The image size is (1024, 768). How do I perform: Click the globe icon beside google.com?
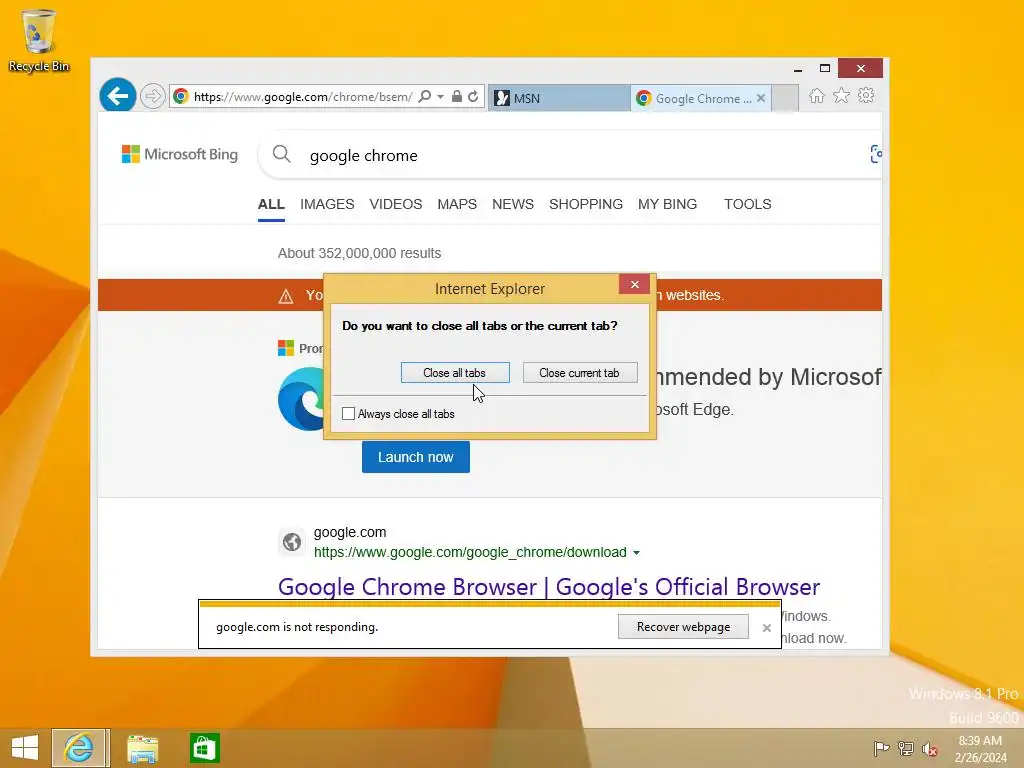pos(292,541)
